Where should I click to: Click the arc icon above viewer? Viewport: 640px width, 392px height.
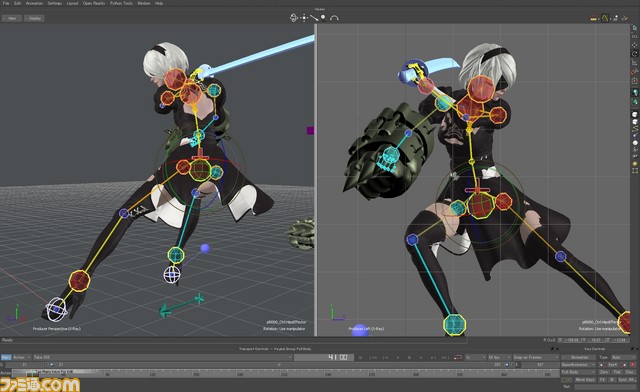[x=334, y=18]
